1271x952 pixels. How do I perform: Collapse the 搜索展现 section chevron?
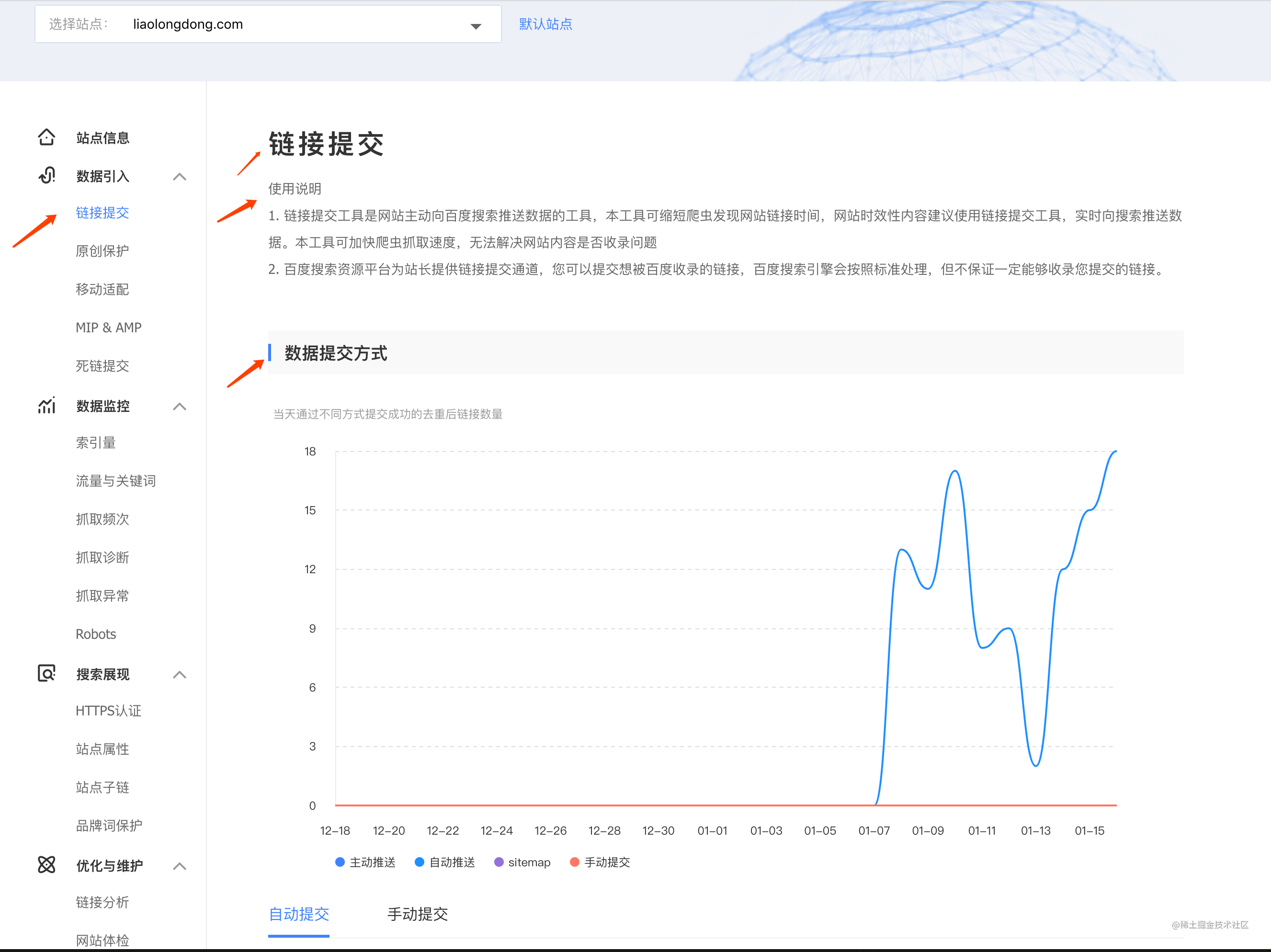coord(179,675)
